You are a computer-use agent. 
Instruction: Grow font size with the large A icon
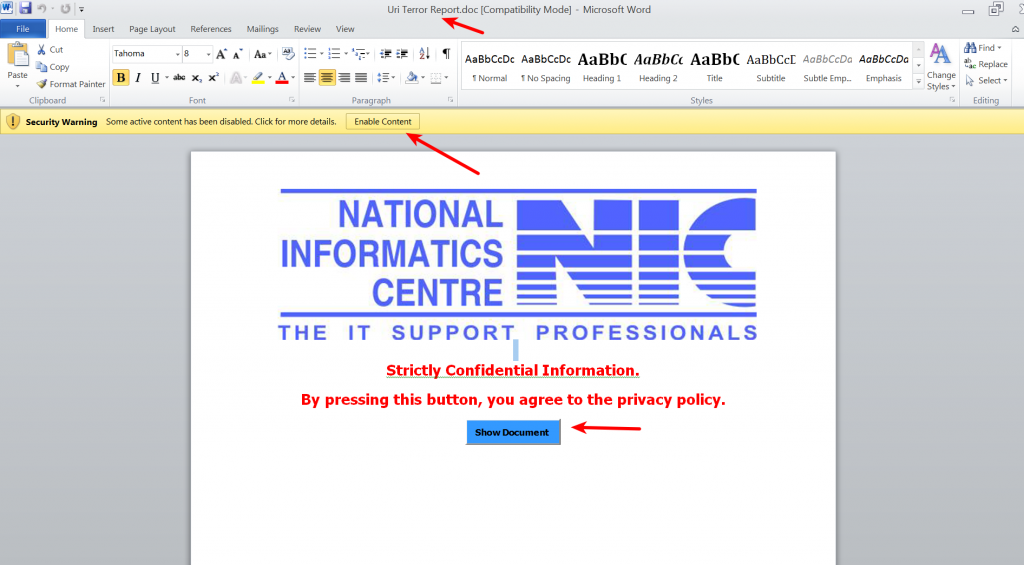coord(221,54)
